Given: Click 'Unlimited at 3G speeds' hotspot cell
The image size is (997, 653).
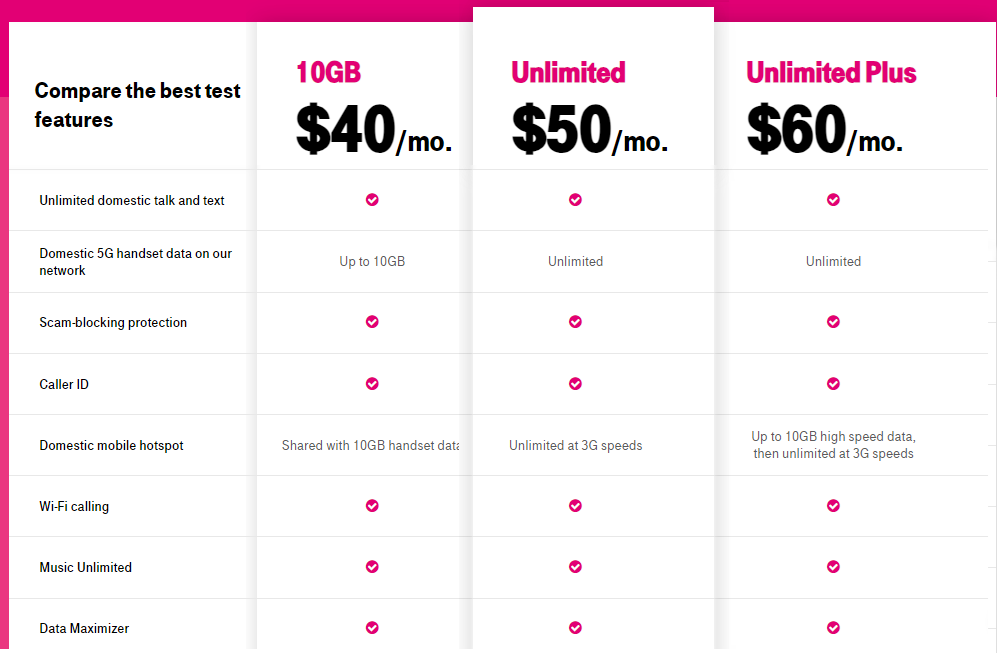Looking at the screenshot, I should (x=575, y=445).
